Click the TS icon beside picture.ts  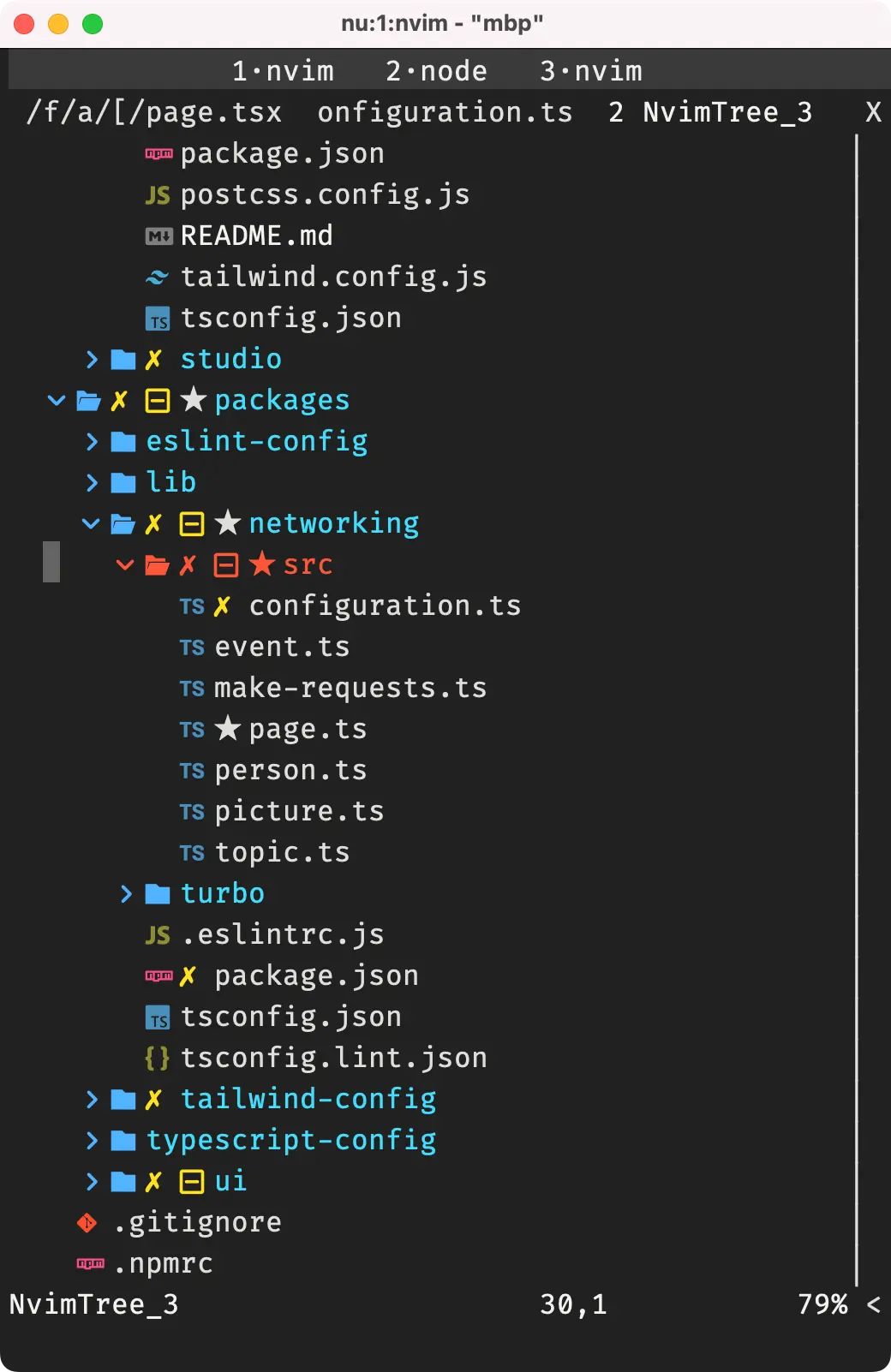[x=192, y=812]
